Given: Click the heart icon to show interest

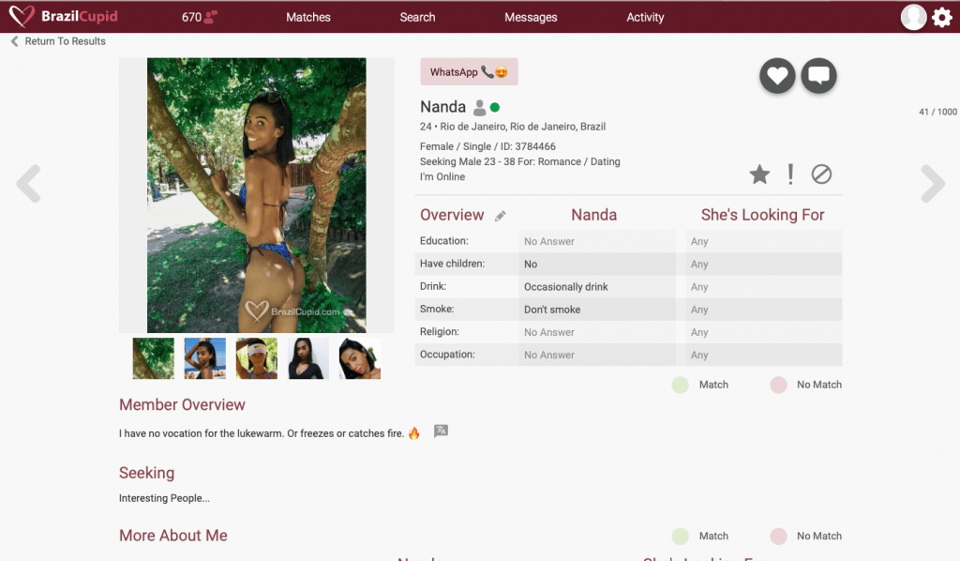Looking at the screenshot, I should click(777, 76).
